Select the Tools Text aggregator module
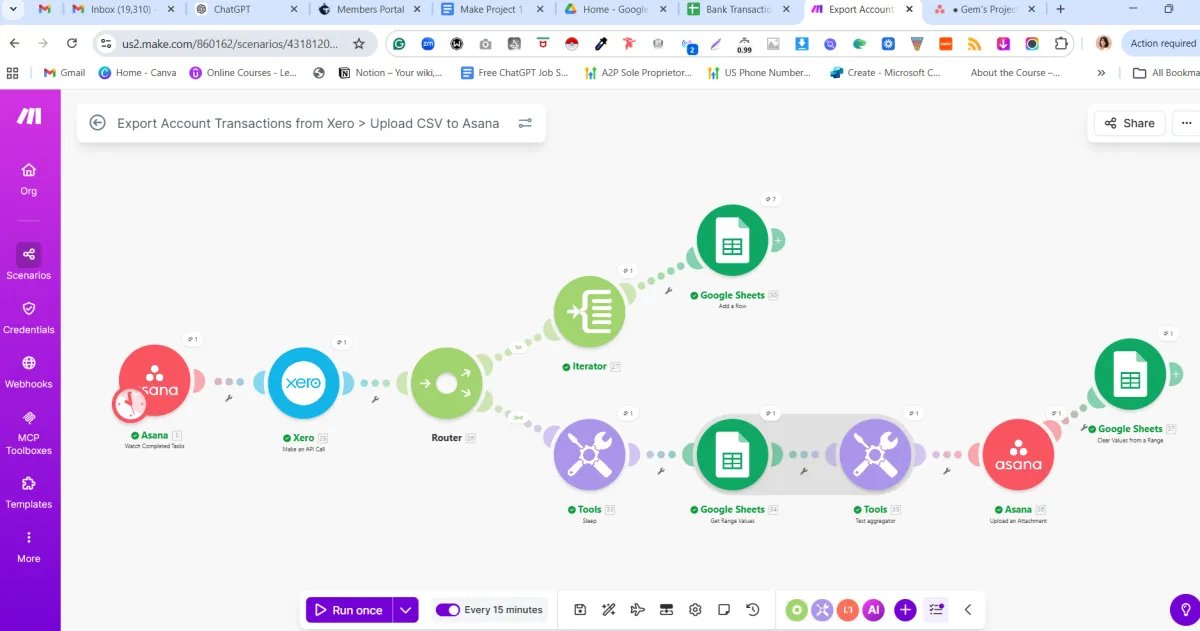The height and width of the screenshot is (631, 1200). pos(876,454)
